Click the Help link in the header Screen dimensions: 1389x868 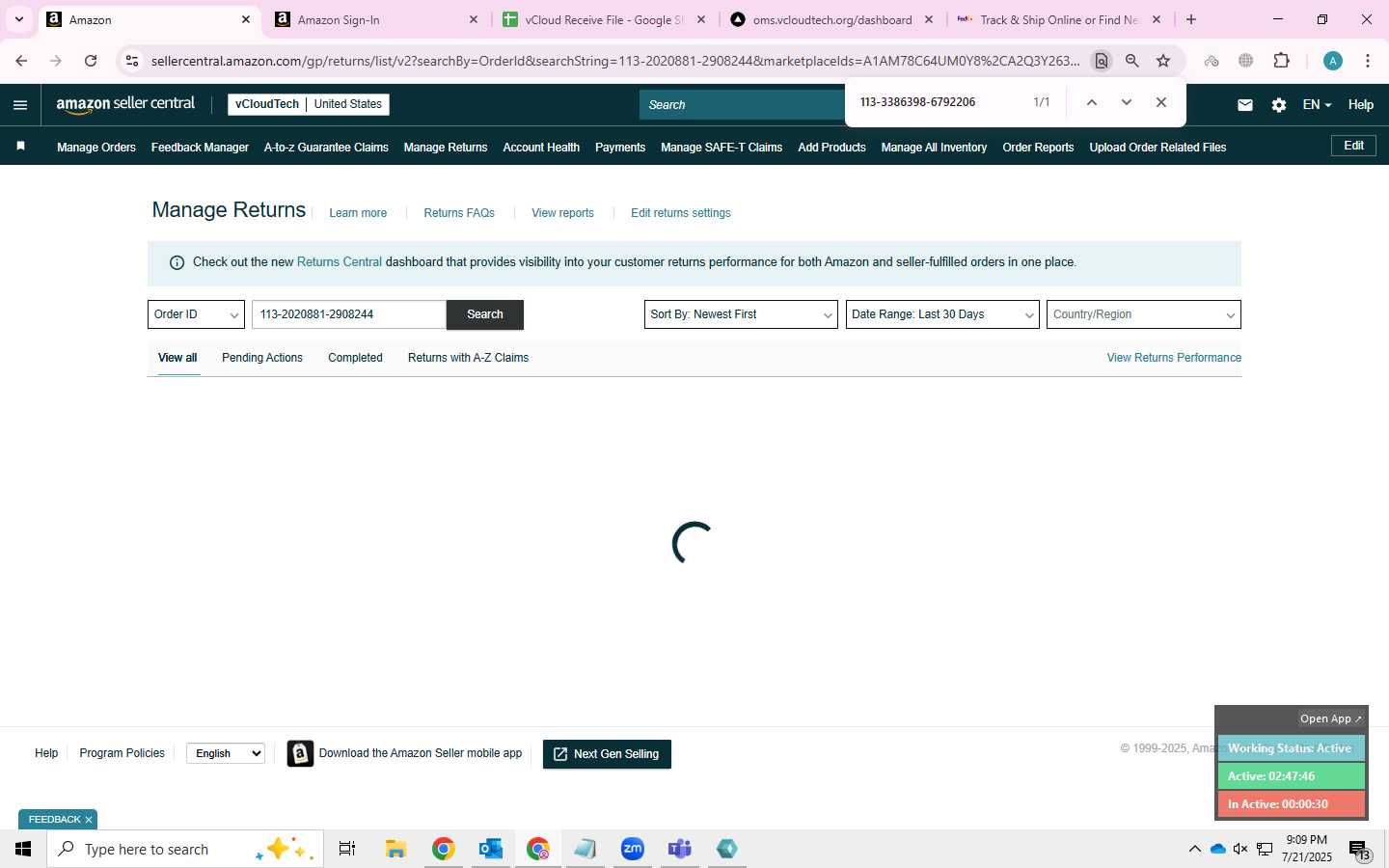[1361, 105]
